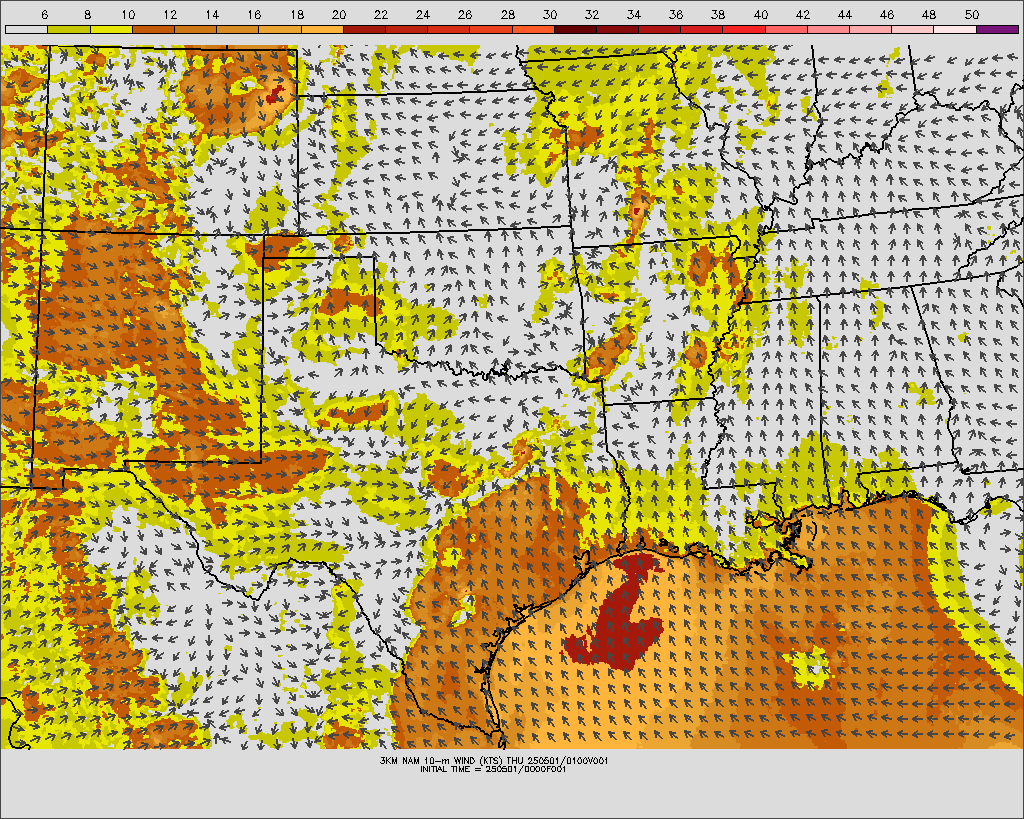The height and width of the screenshot is (819, 1024).
Task: Select the purple swatch above 50 knots
Action: pyautogui.click(x=998, y=29)
